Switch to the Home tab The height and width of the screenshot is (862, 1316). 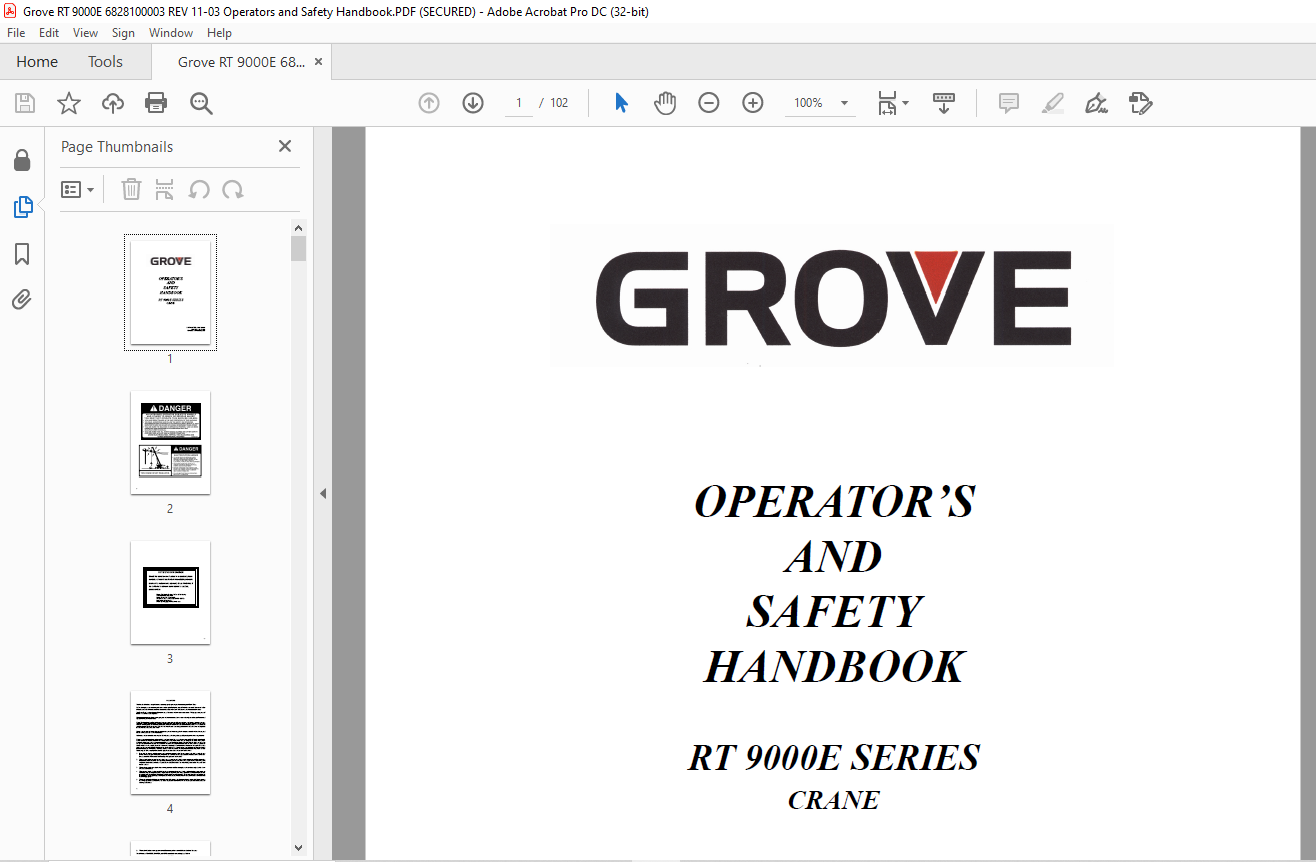tap(37, 62)
